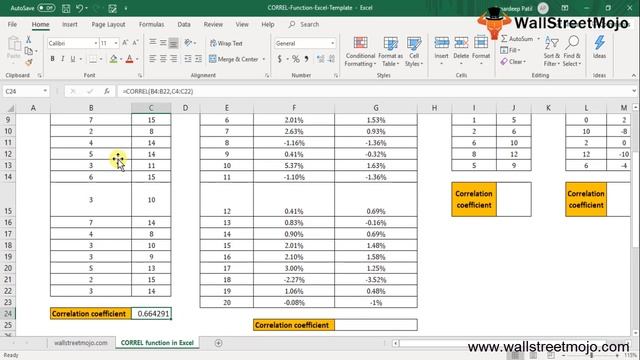This screenshot has width=640, height=360.
Task: Open Find & Select menu
Action: (572, 52)
